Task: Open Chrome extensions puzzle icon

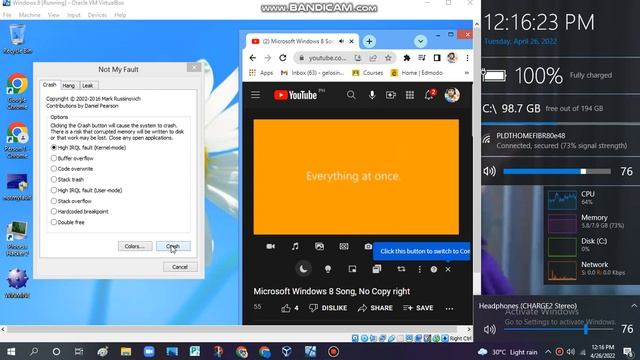Action: tap(407, 58)
